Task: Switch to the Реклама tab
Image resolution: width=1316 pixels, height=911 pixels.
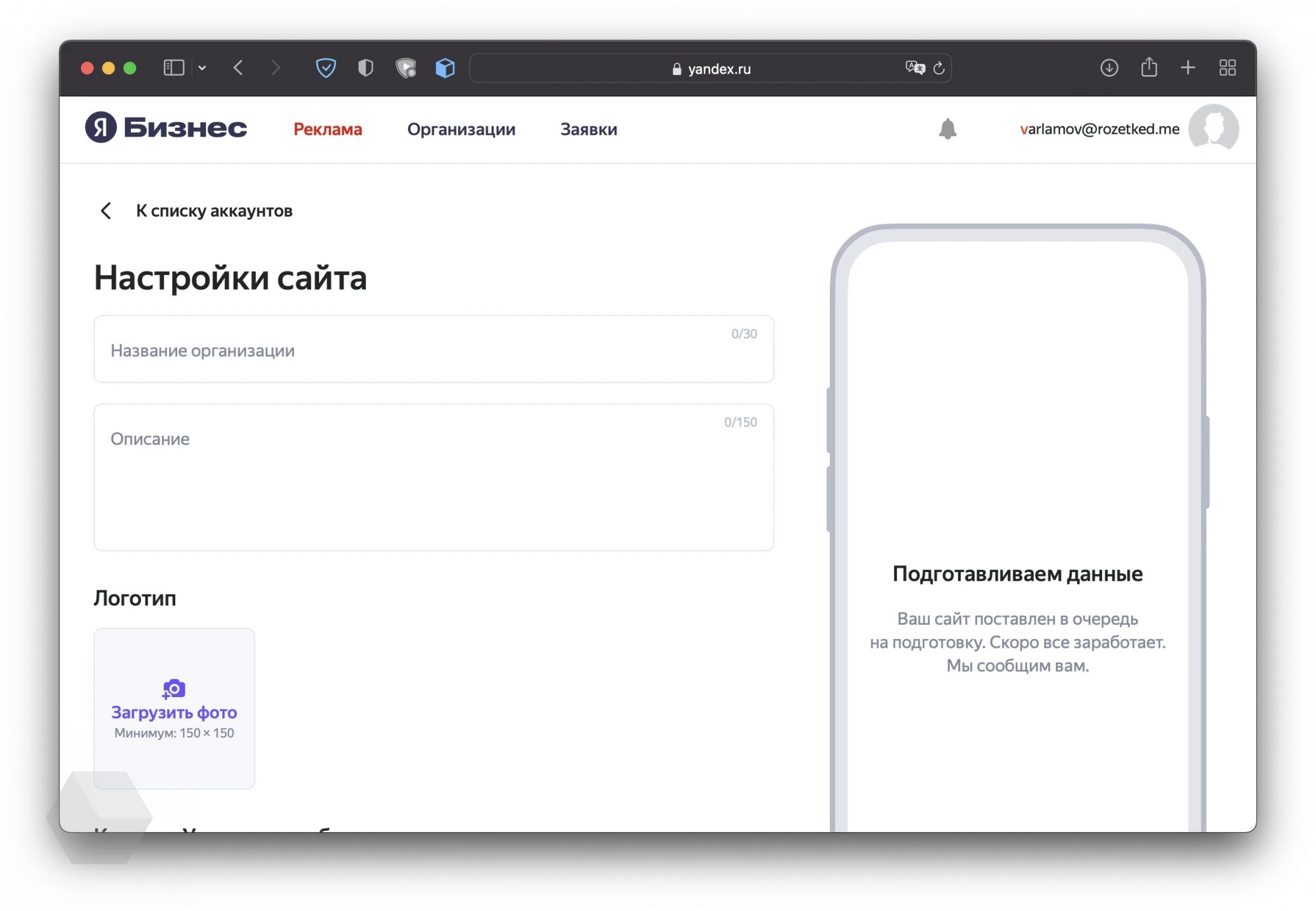Action: pyautogui.click(x=328, y=130)
